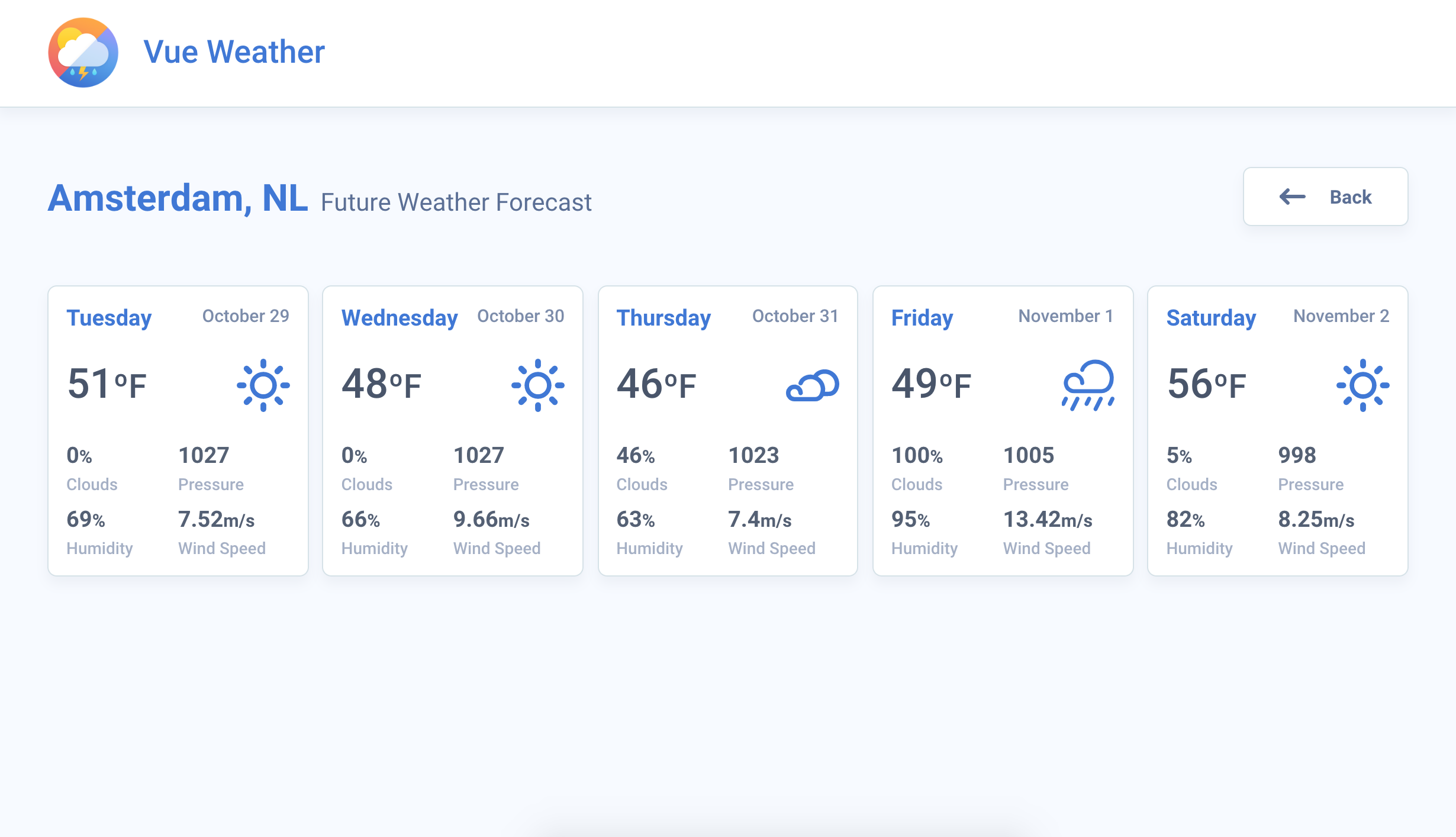1456x837 pixels.
Task: Select the Thursday heading
Action: pyautogui.click(x=663, y=318)
